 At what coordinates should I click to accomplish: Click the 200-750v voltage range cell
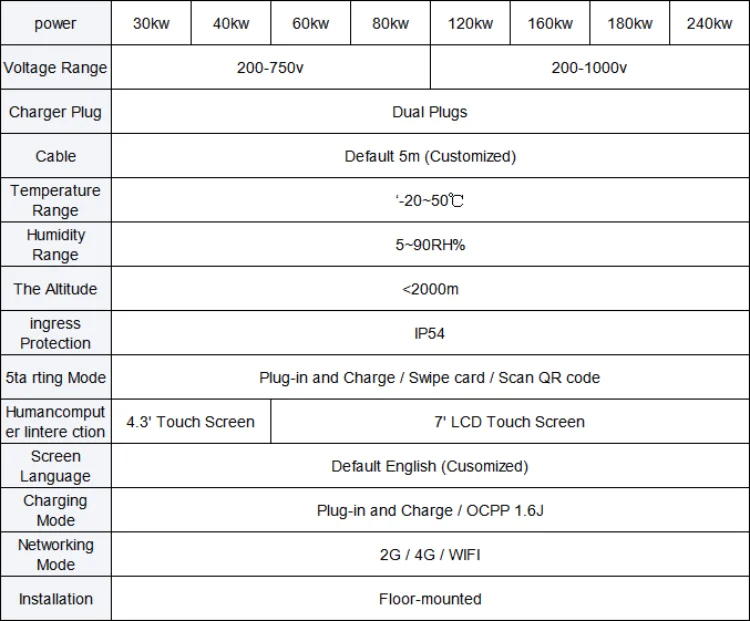(x=270, y=68)
